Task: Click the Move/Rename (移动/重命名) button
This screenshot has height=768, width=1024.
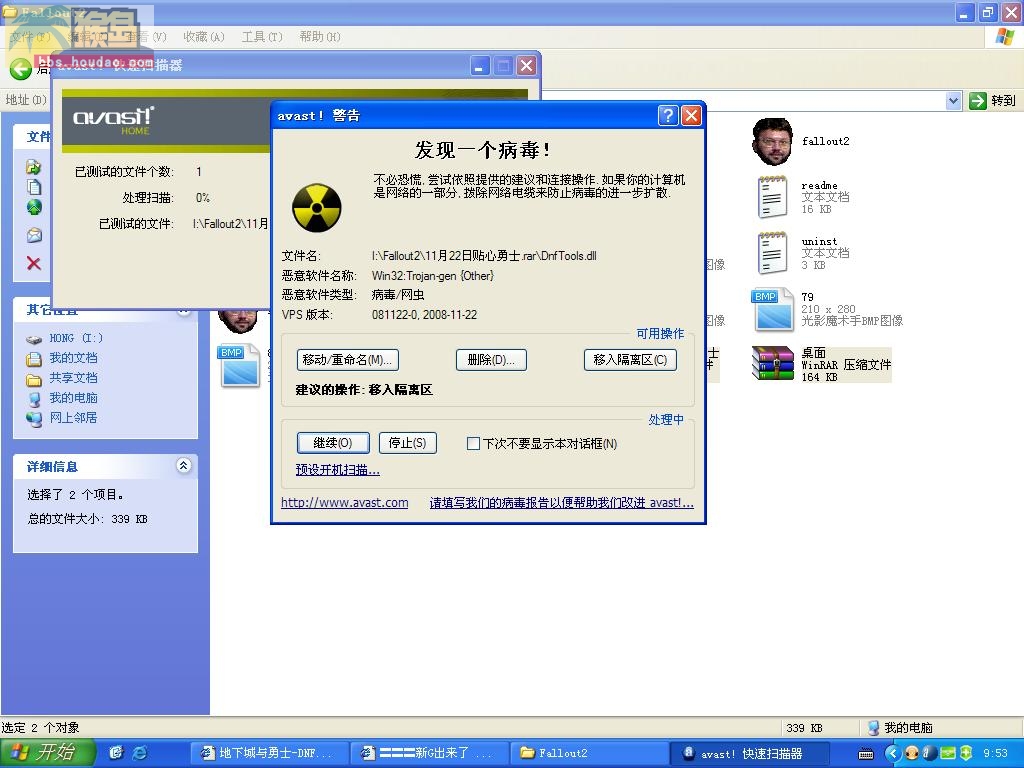Action: tap(347, 360)
